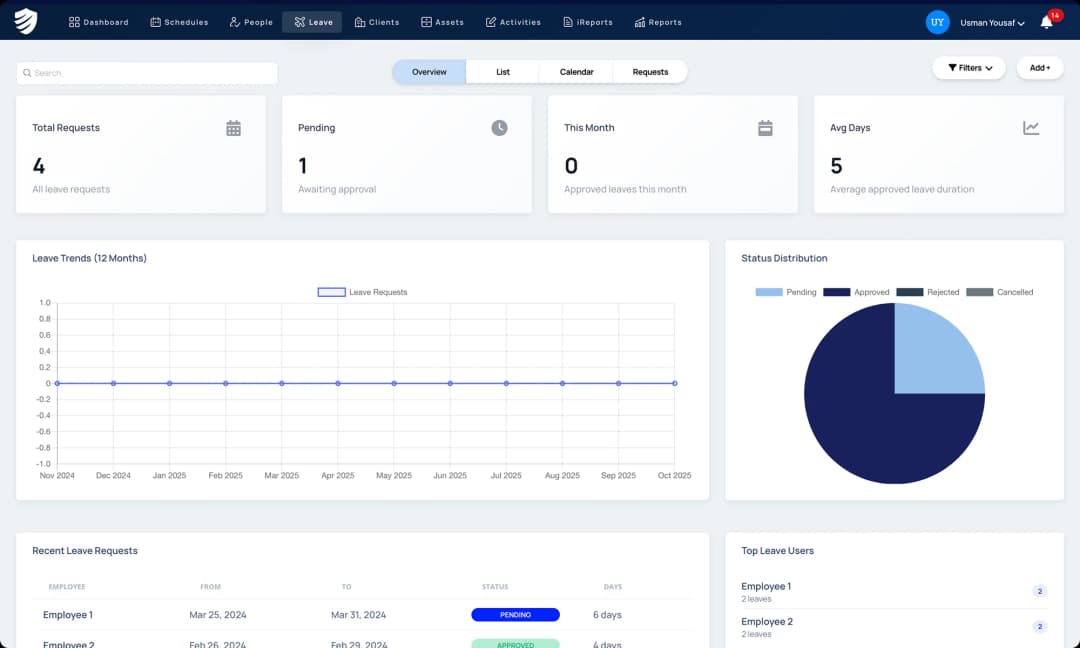Click the clock icon on Pending card

click(499, 128)
